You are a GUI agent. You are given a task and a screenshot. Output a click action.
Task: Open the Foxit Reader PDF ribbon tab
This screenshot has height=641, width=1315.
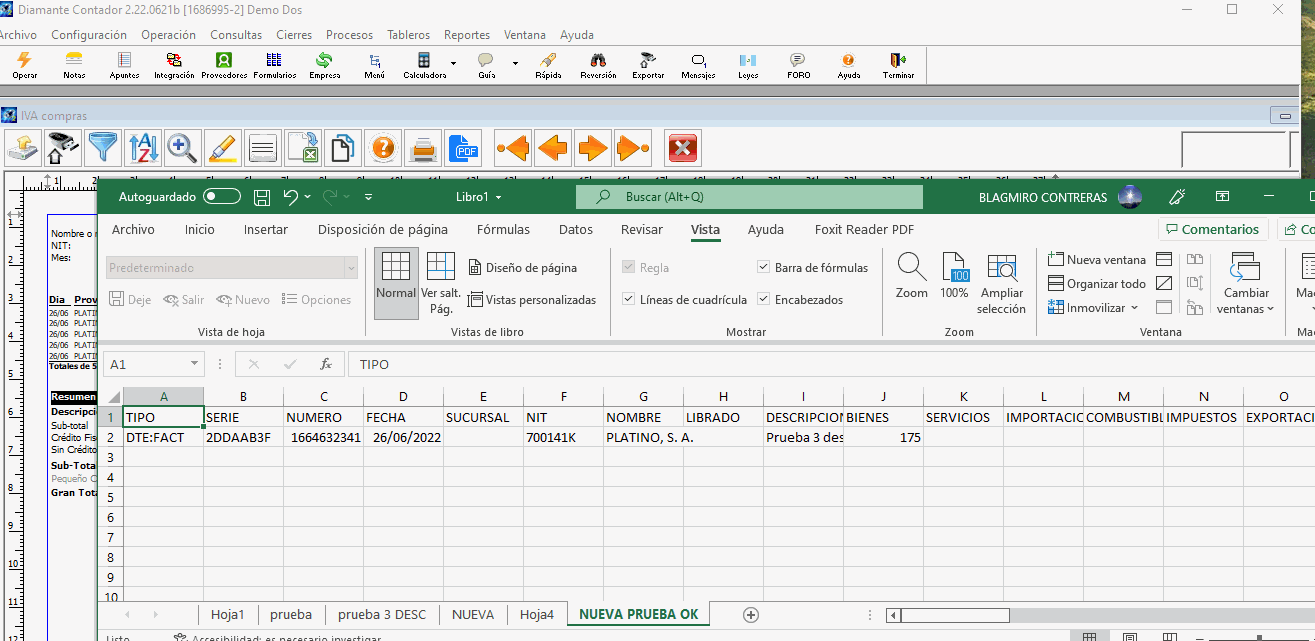tap(864, 230)
